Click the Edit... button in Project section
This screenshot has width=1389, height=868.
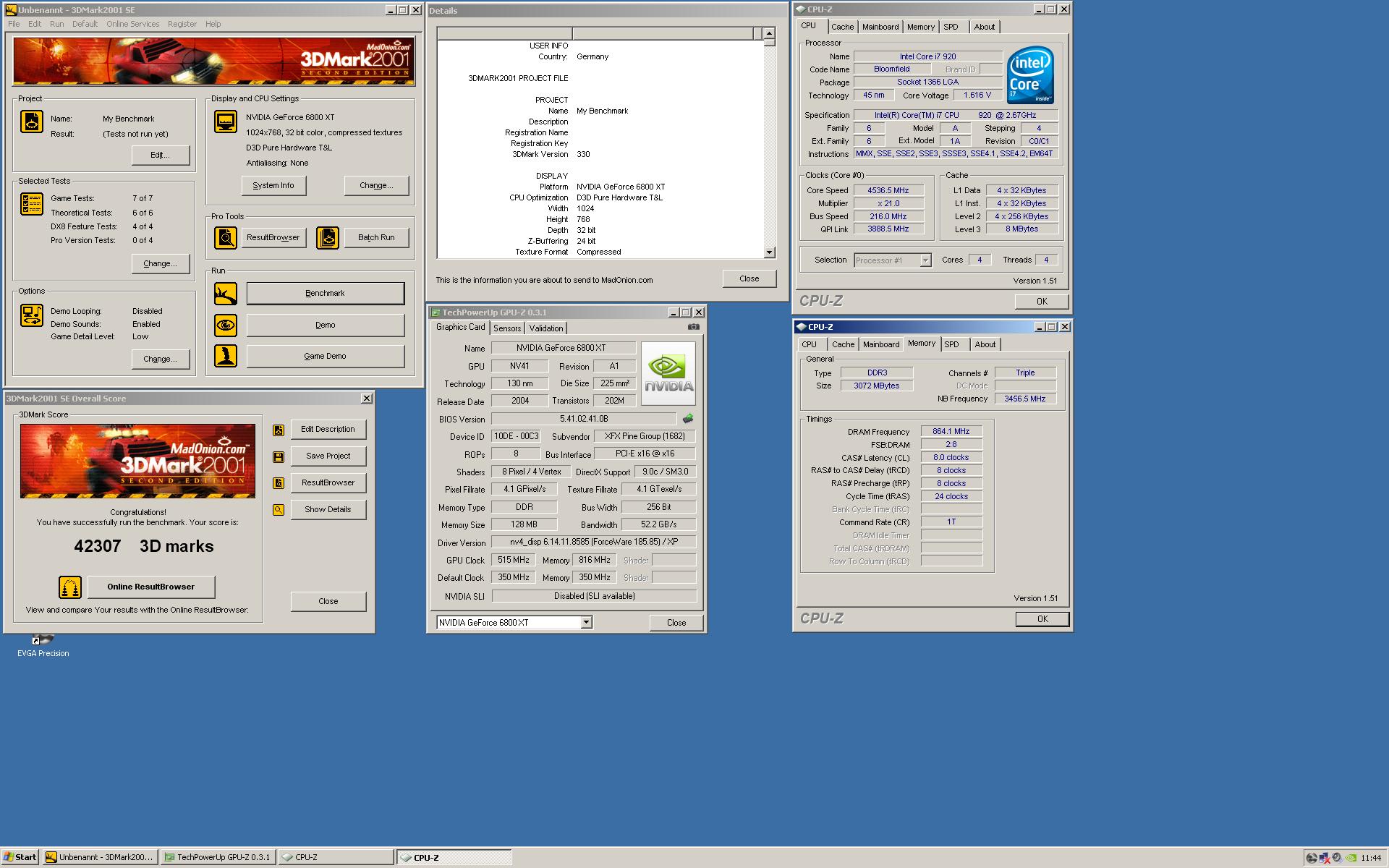[161, 155]
